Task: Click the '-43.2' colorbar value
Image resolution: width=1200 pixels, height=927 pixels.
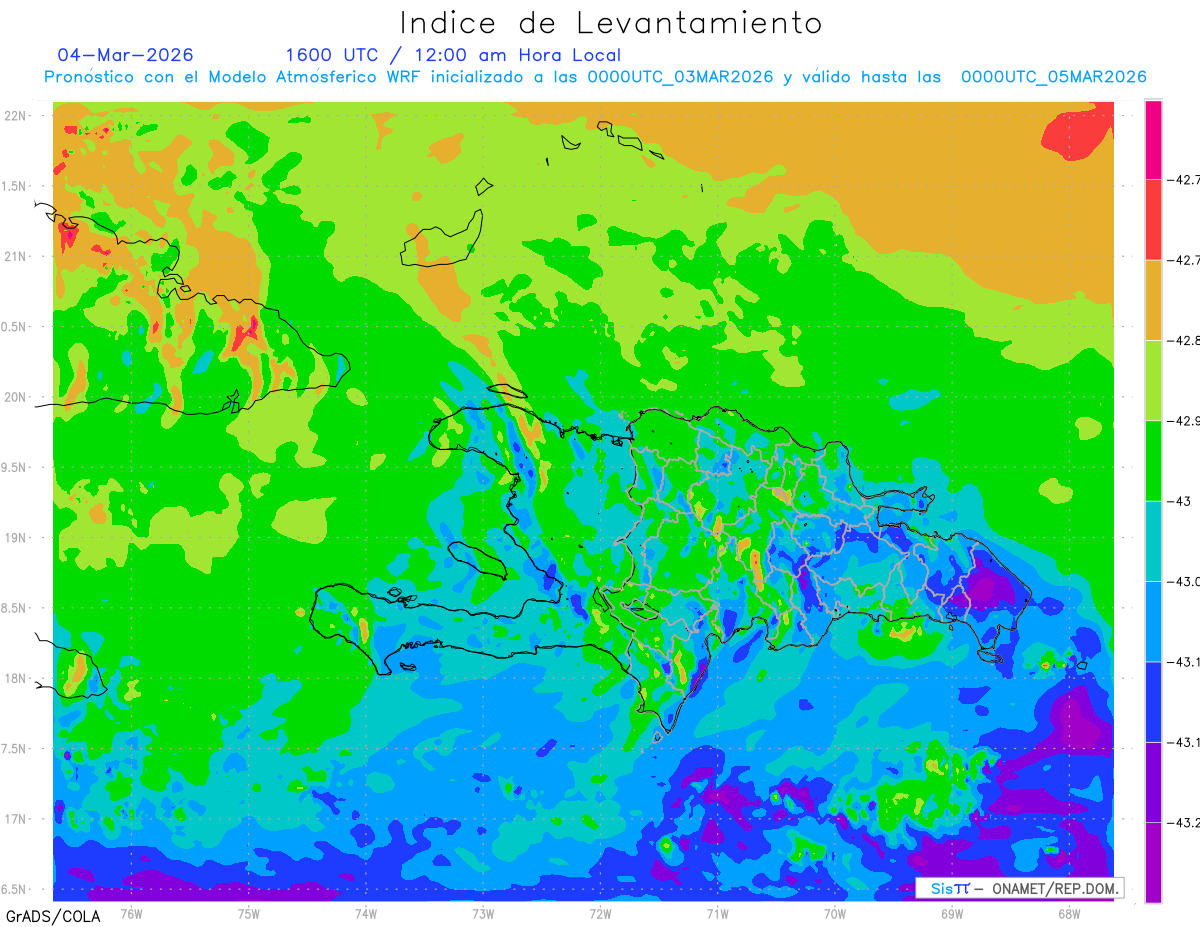Action: click(1186, 822)
